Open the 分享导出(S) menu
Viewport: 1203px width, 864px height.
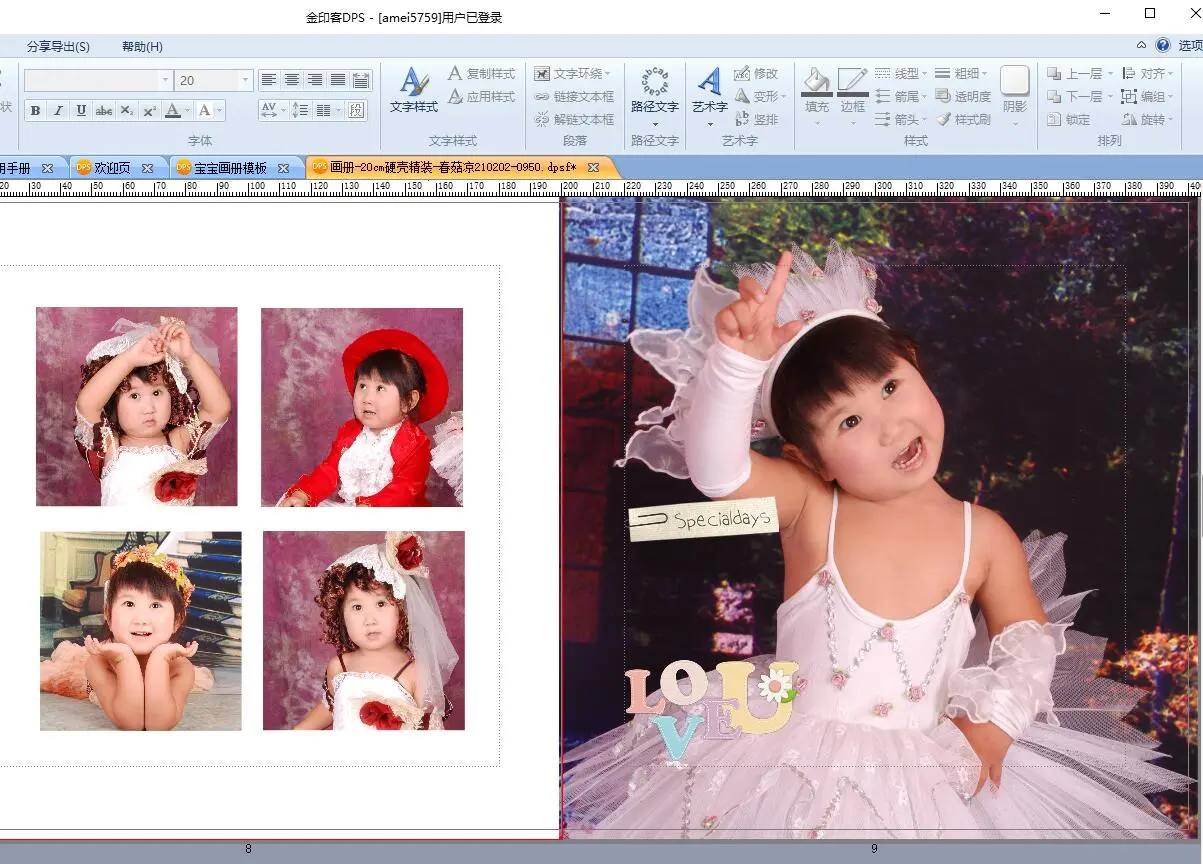58,46
